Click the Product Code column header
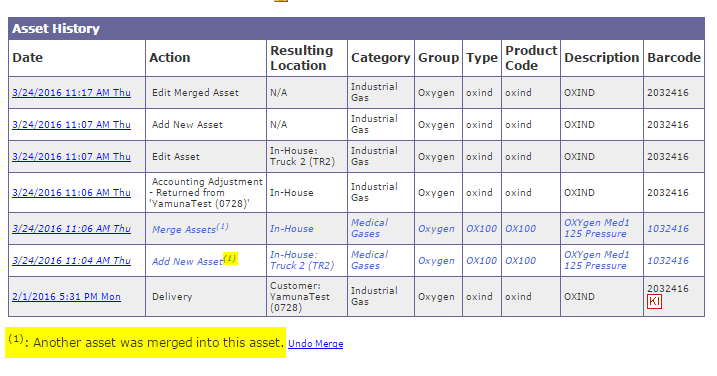The height and width of the screenshot is (376, 717). click(x=531, y=58)
